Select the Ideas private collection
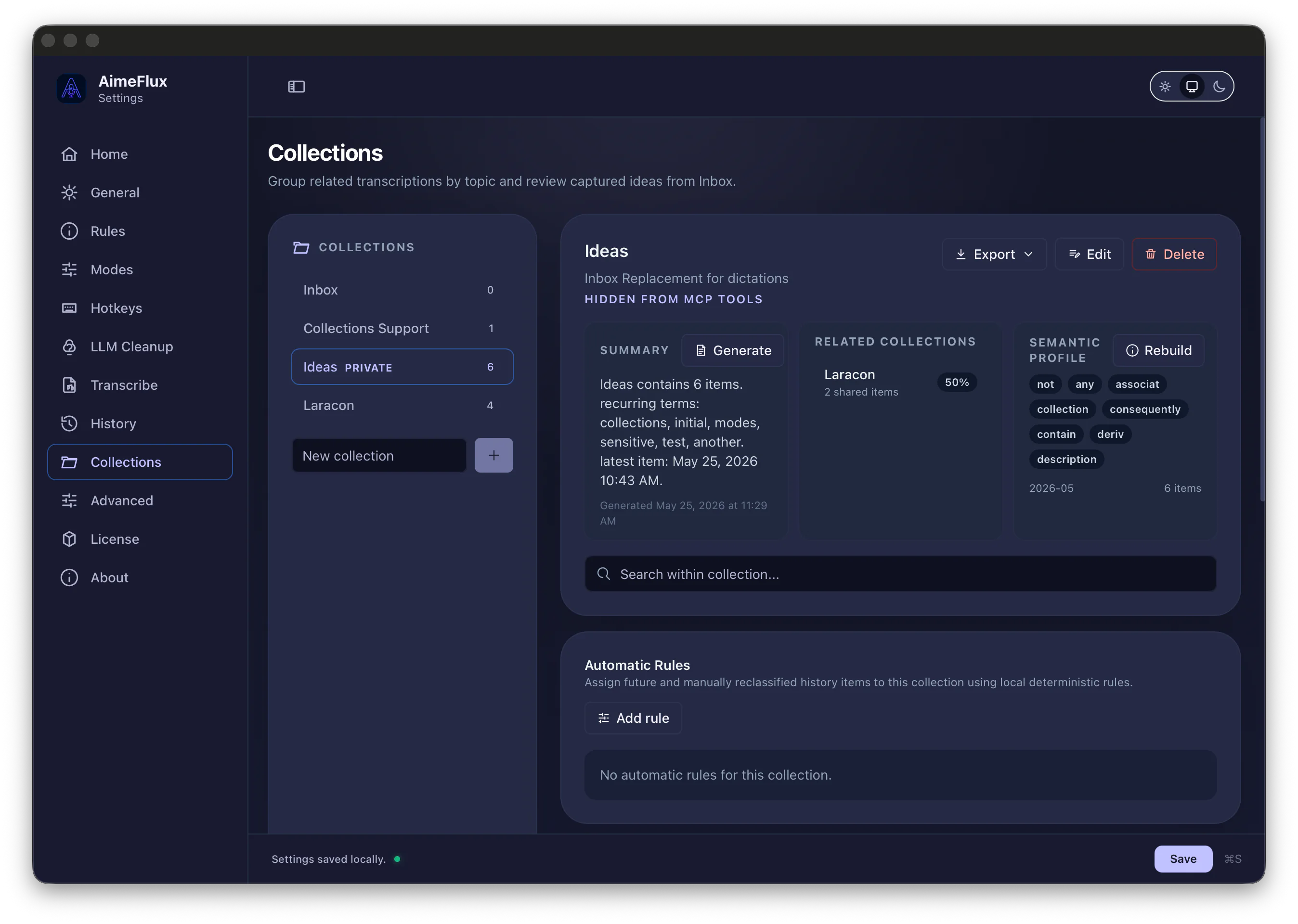This screenshot has width=1298, height=924. pyautogui.click(x=402, y=367)
